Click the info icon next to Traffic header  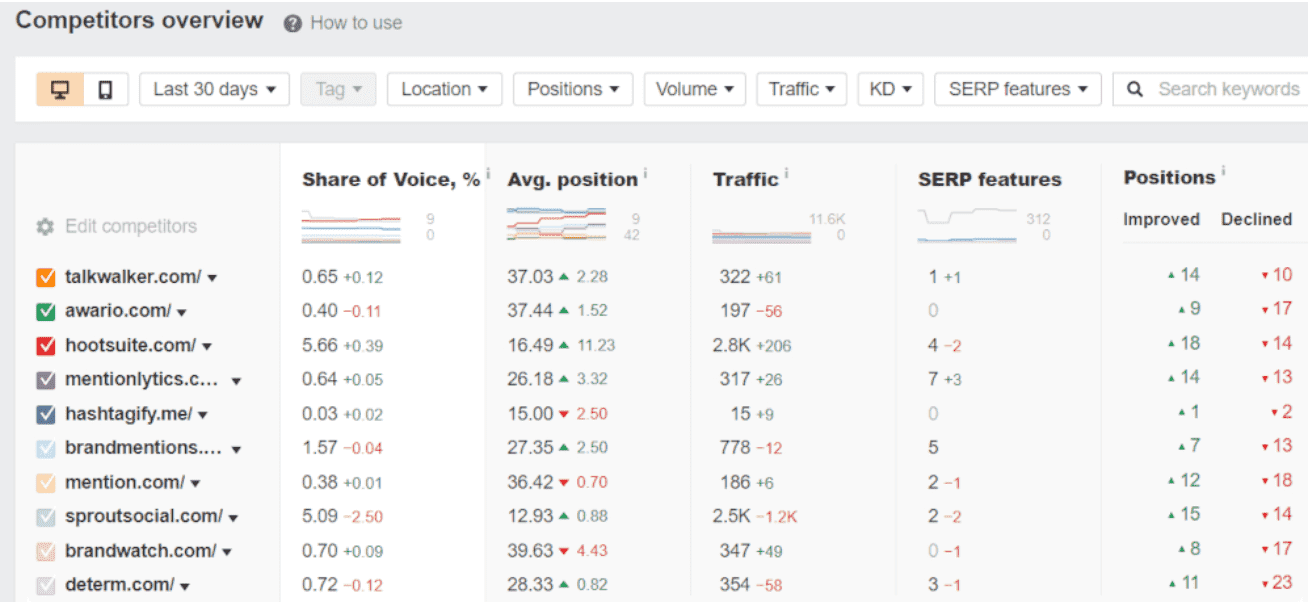788,171
